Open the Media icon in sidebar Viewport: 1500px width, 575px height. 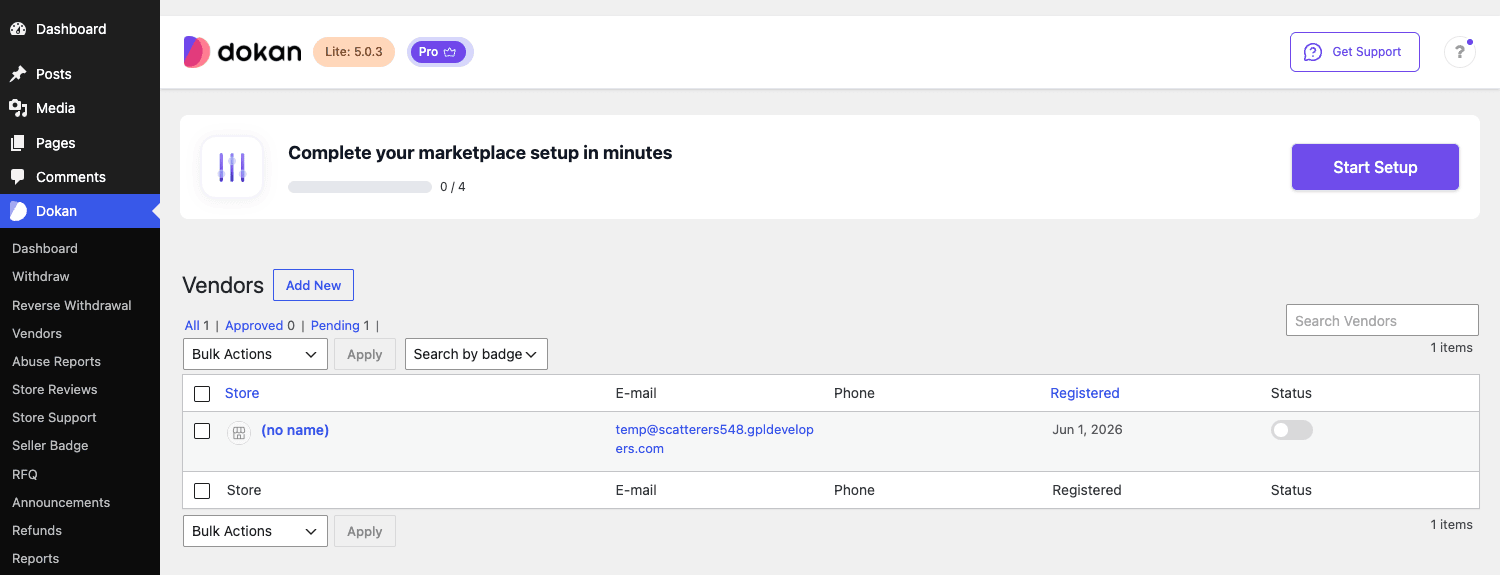click(18, 108)
